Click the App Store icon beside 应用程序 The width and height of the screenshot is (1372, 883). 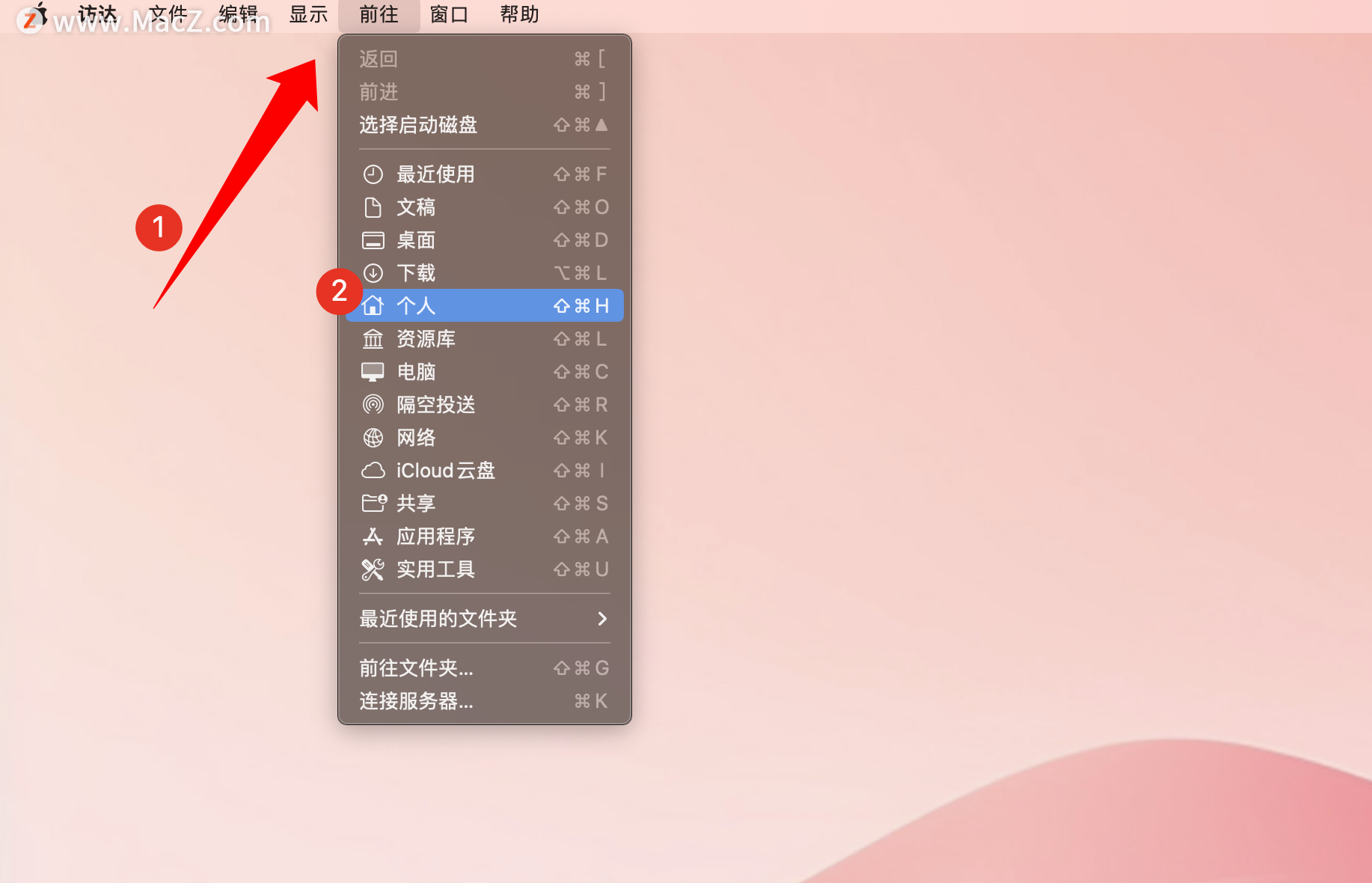(x=373, y=537)
